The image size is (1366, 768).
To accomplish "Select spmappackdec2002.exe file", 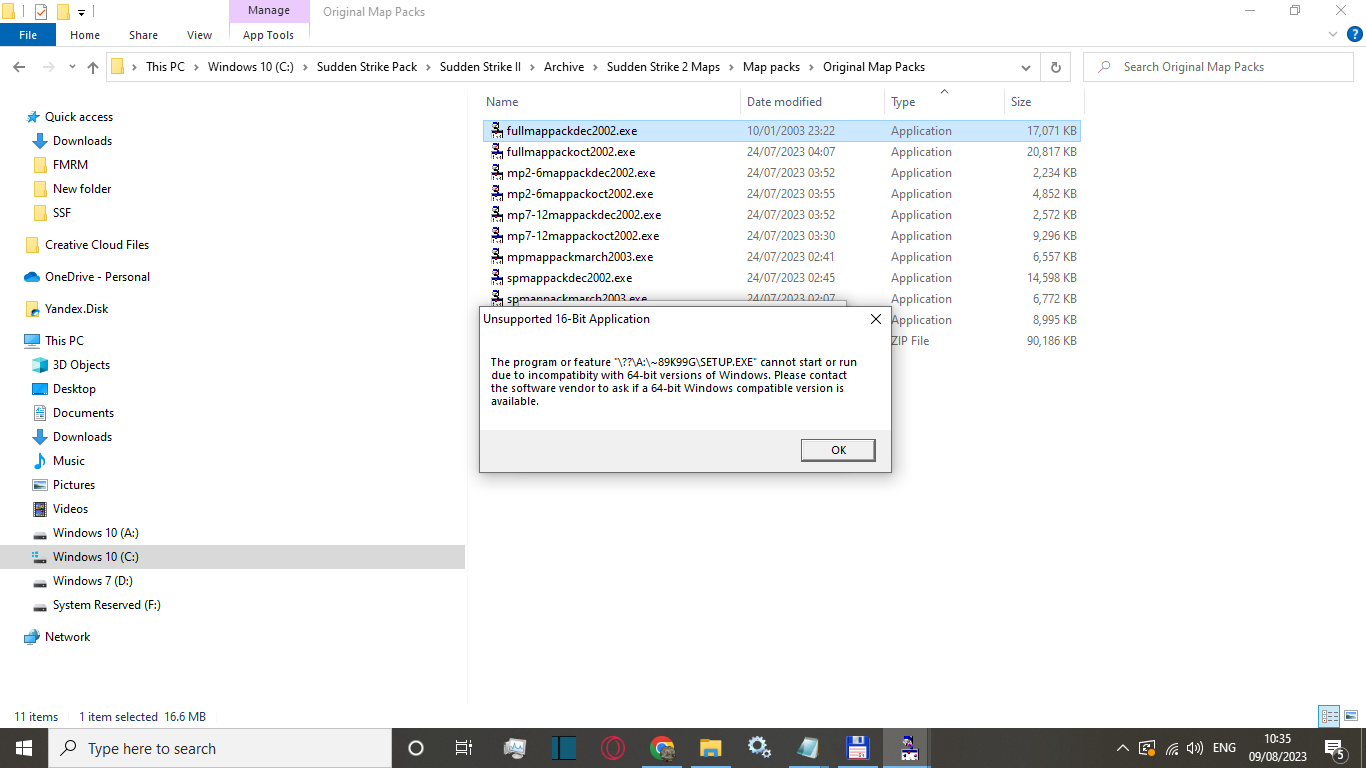I will [x=569, y=278].
